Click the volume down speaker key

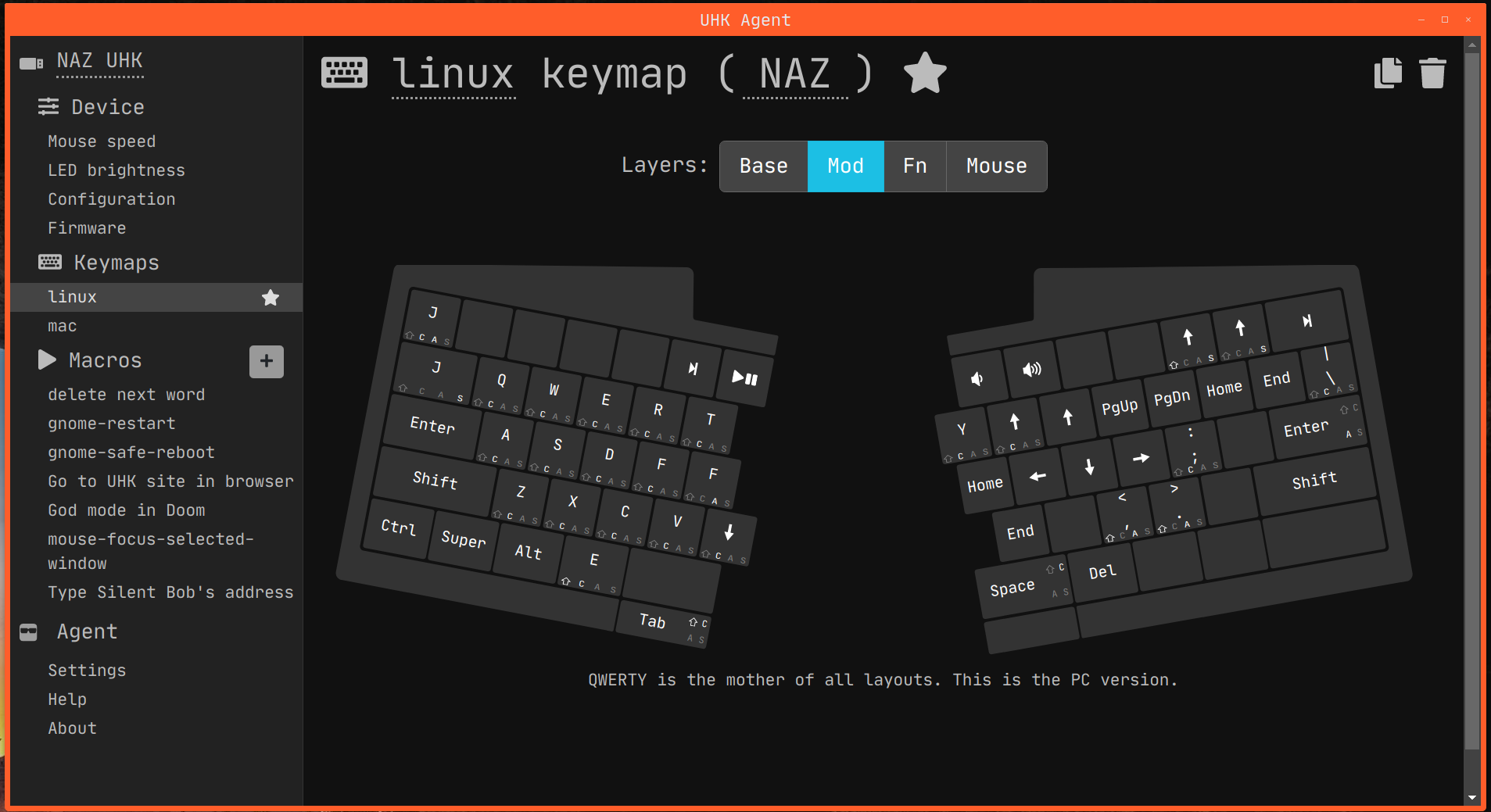[977, 379]
